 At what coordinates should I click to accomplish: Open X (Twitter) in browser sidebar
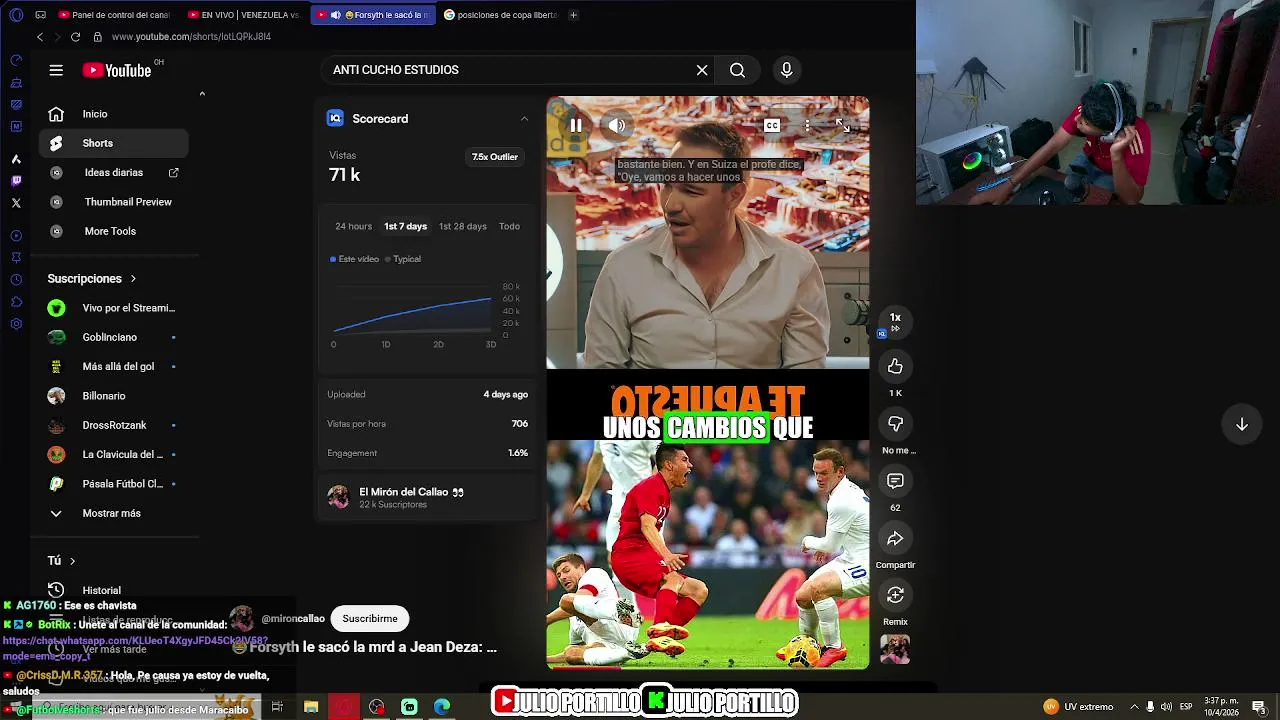16,203
